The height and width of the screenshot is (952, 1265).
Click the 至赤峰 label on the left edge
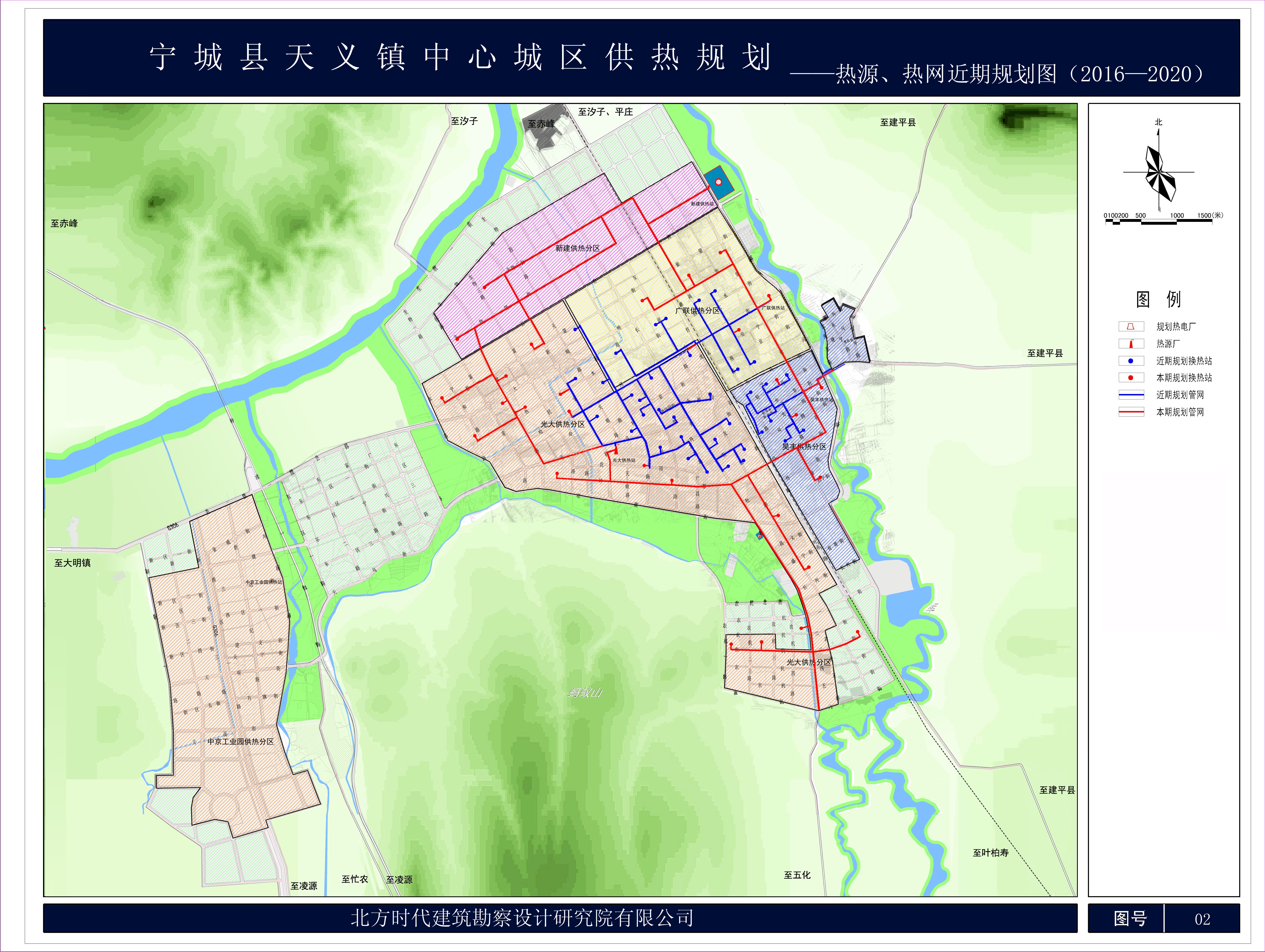click(64, 223)
